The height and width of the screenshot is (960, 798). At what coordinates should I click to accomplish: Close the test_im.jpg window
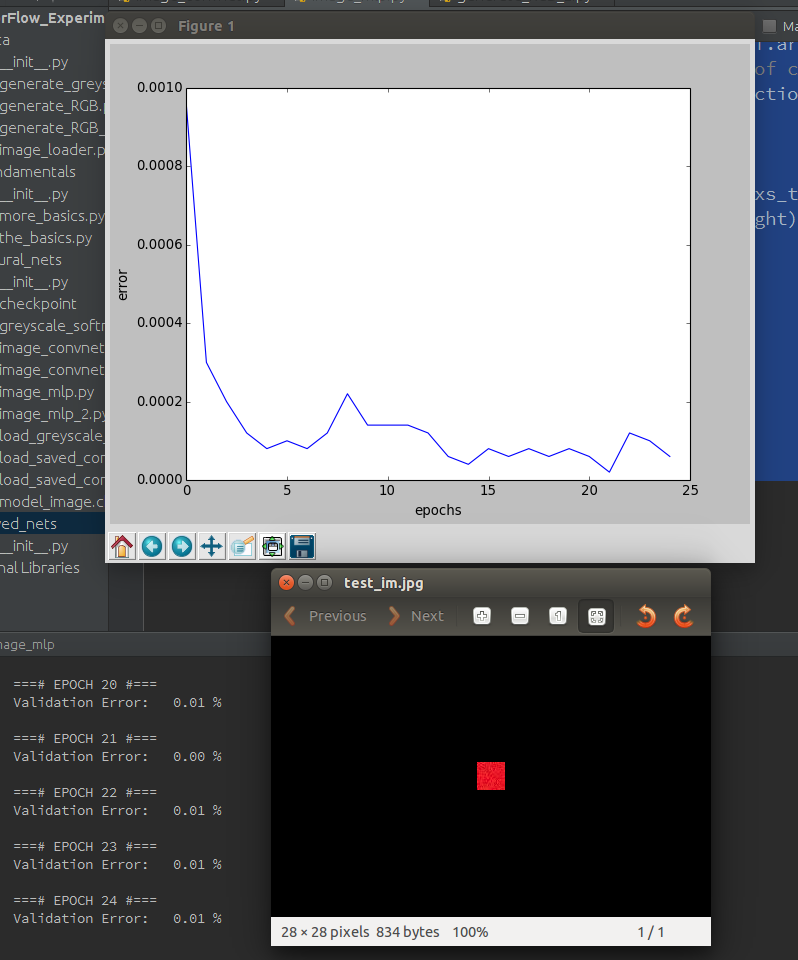point(286,582)
